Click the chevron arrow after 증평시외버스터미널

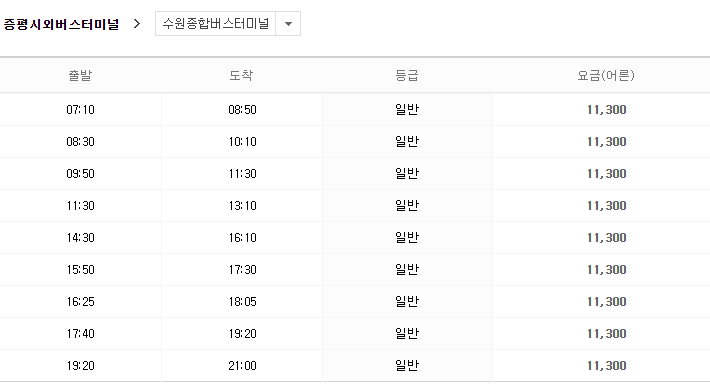click(137, 24)
